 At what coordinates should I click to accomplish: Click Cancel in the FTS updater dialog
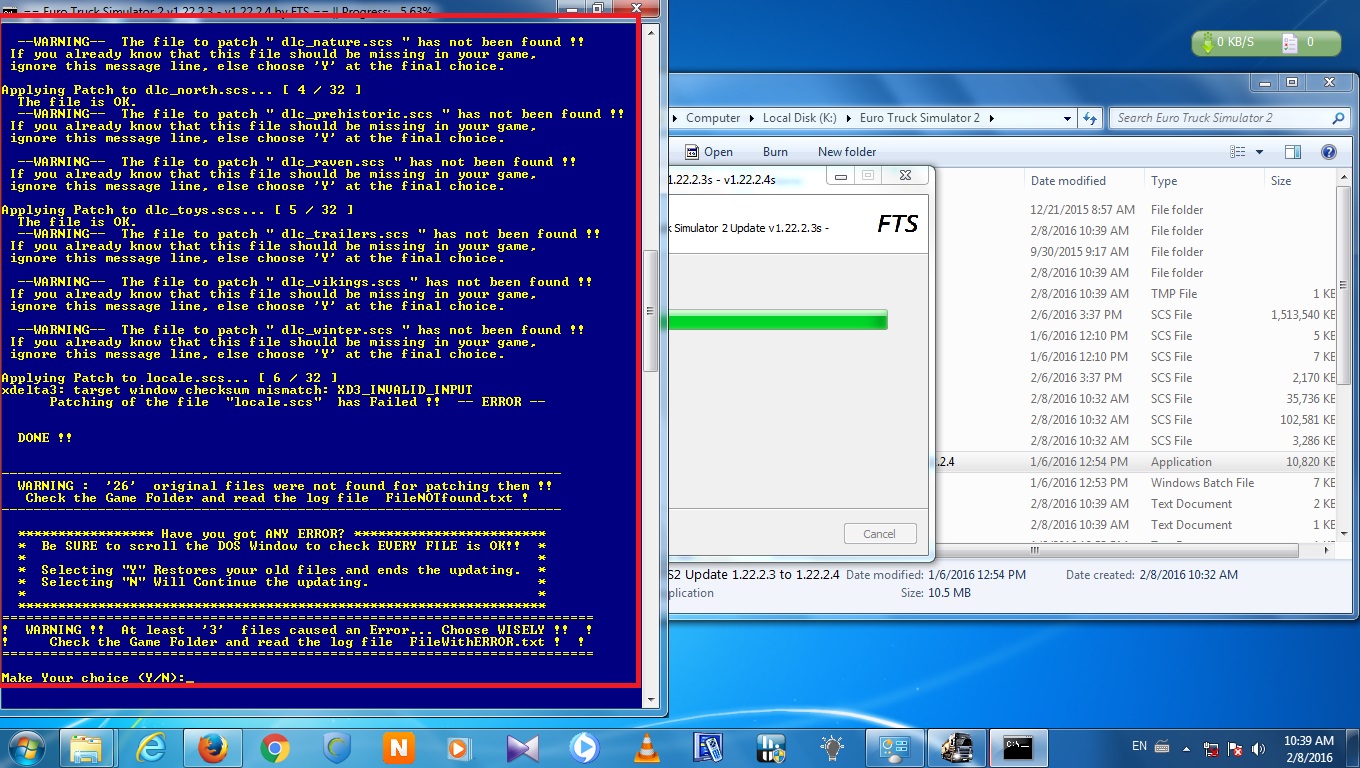pos(880,533)
